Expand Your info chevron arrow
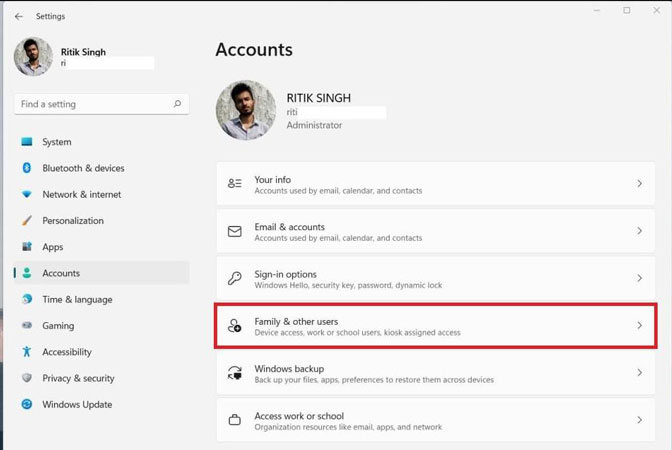The image size is (672, 450). point(639,184)
